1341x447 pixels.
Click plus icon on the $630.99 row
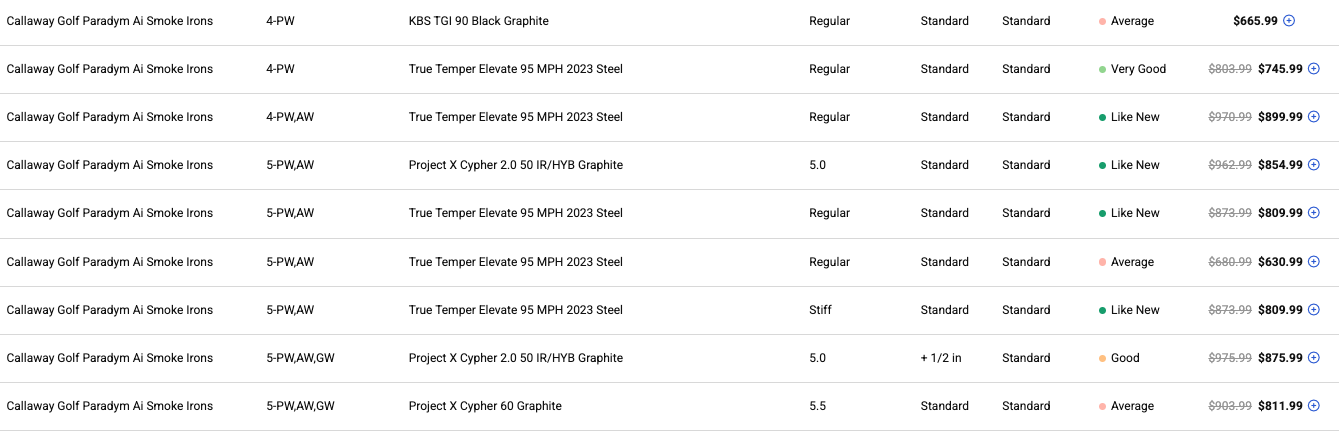[1314, 262]
